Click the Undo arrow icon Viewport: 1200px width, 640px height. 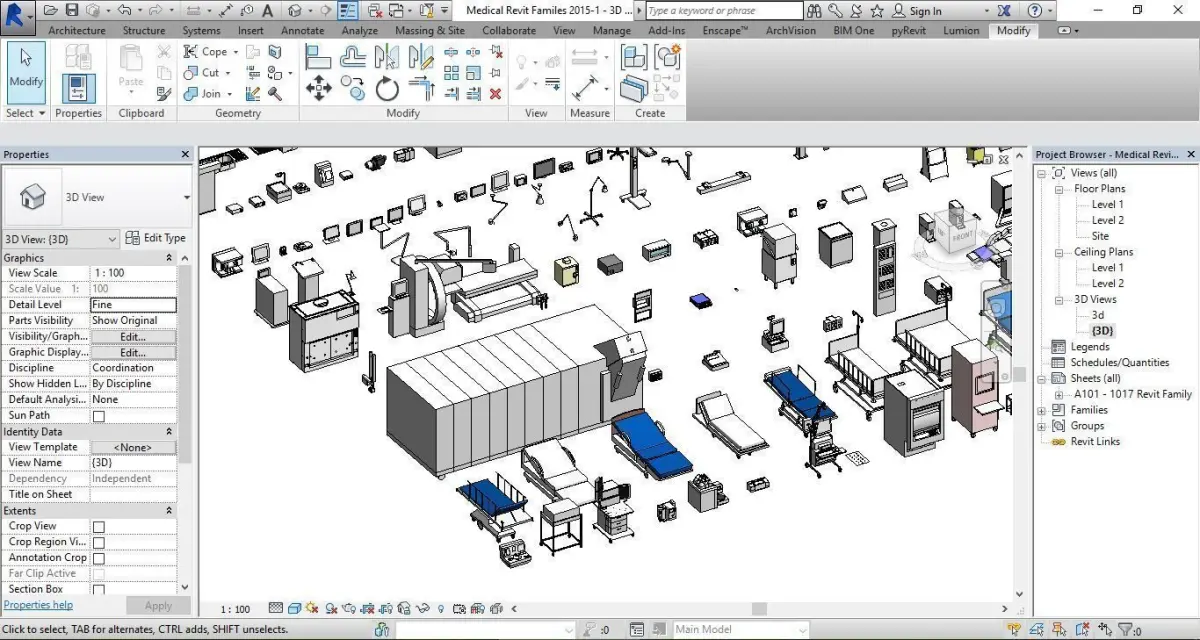(123, 11)
